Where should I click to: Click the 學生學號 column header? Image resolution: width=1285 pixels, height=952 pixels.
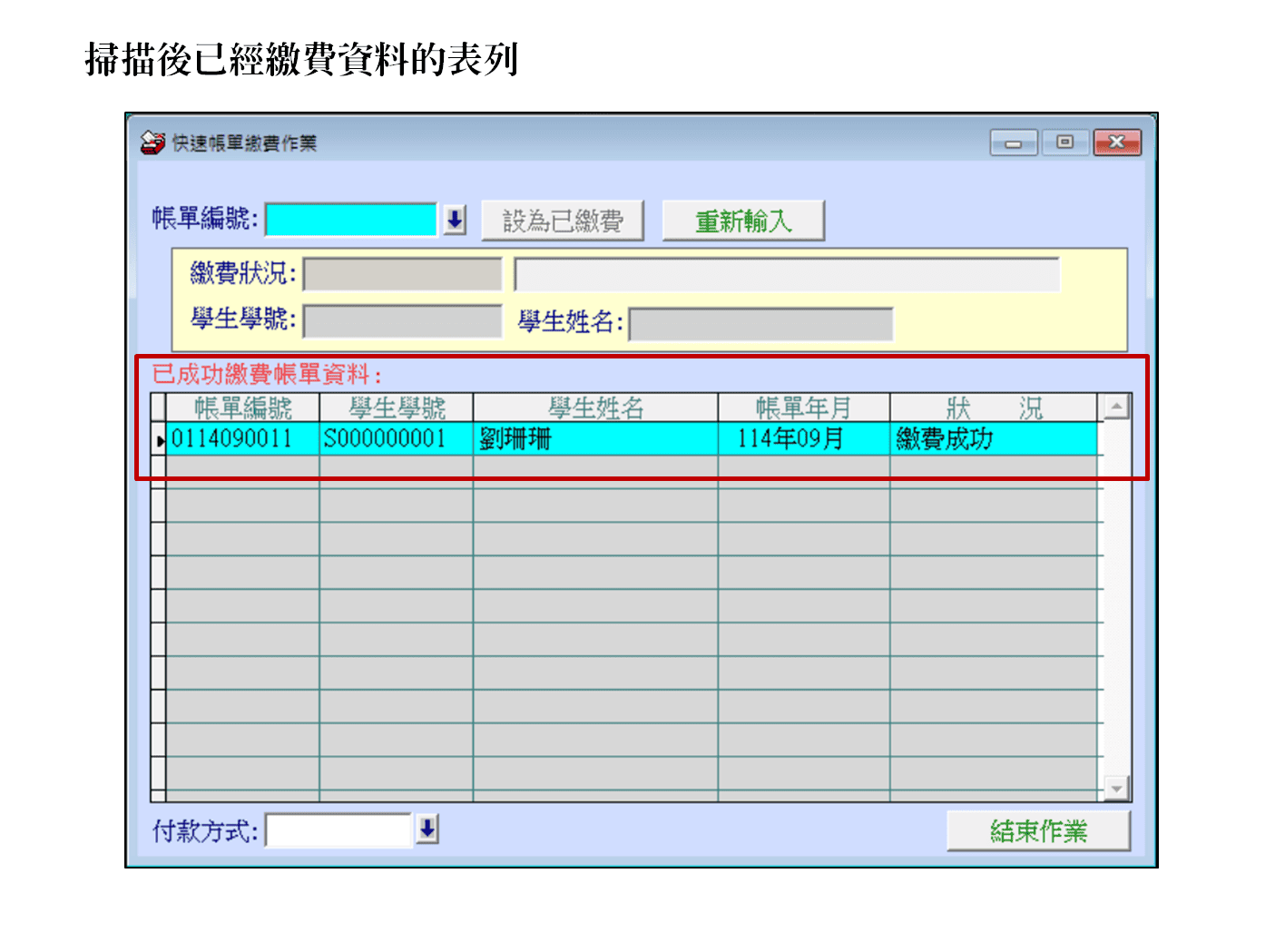click(x=397, y=408)
